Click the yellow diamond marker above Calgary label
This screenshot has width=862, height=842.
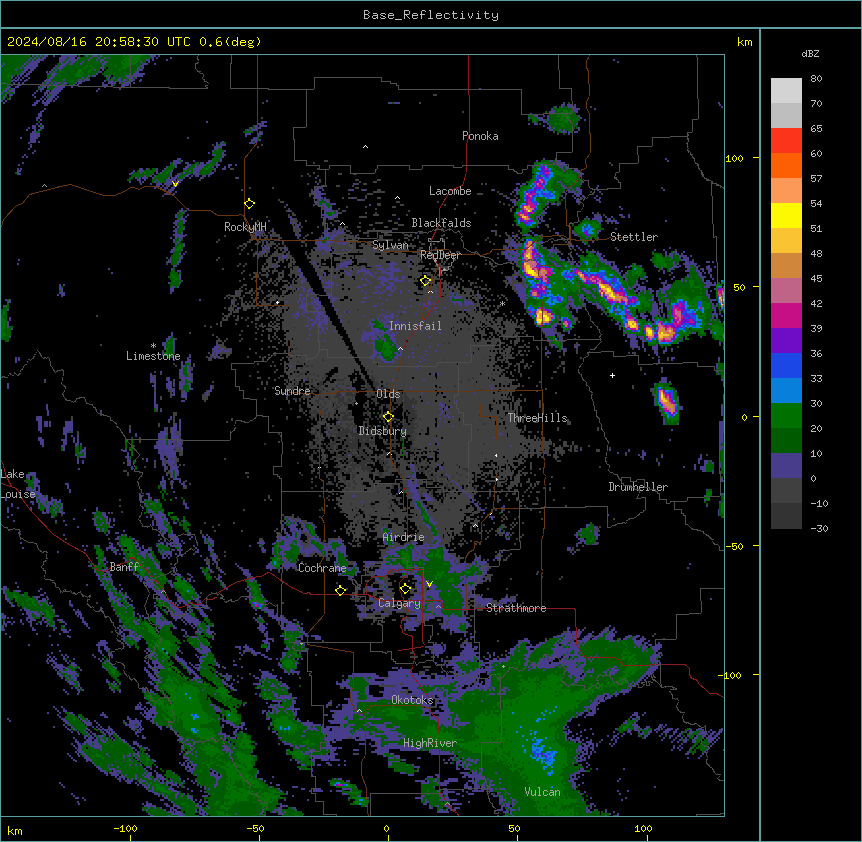click(405, 589)
